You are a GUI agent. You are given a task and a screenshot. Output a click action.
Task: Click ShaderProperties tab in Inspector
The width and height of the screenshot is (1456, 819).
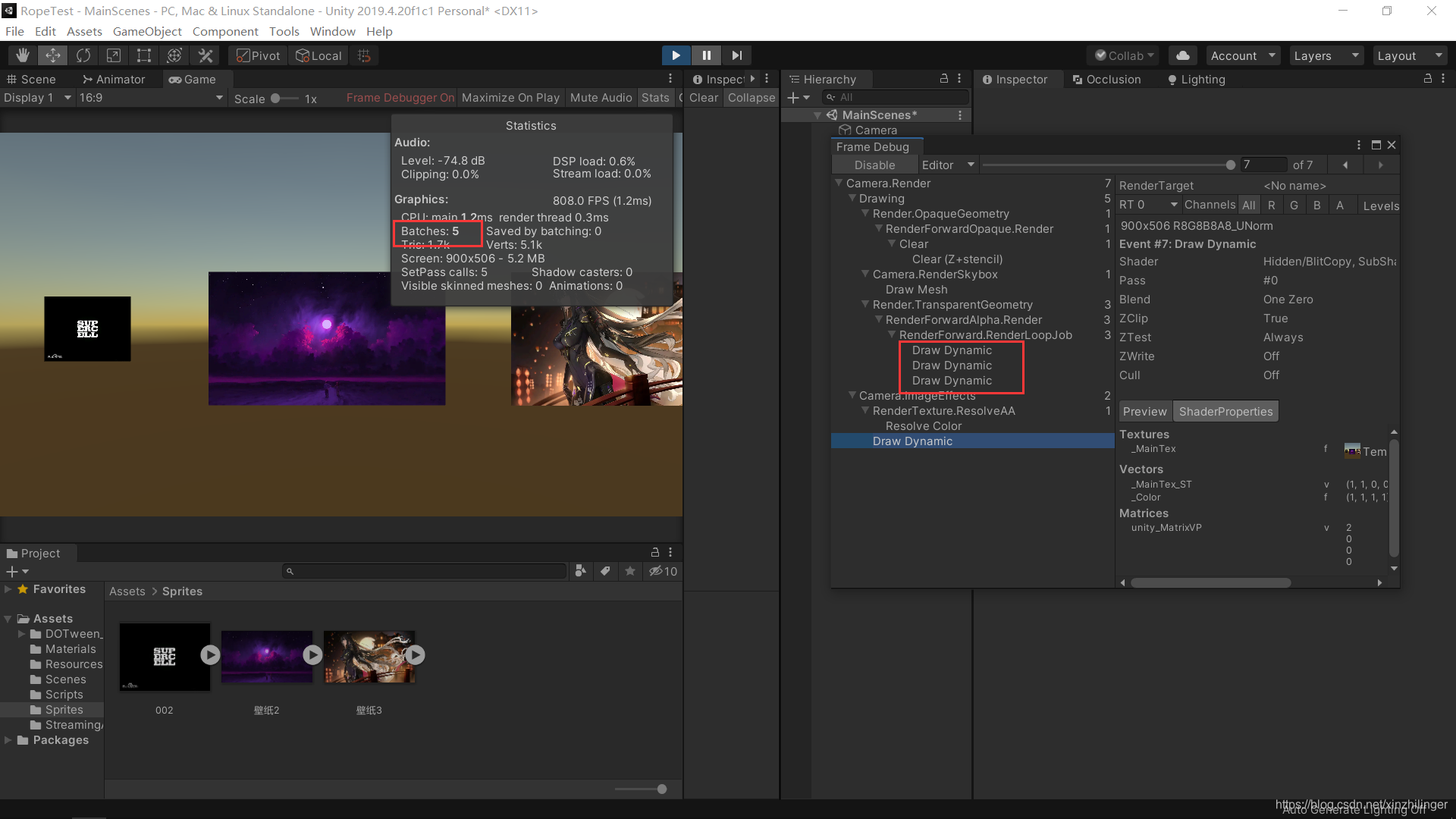point(1224,411)
